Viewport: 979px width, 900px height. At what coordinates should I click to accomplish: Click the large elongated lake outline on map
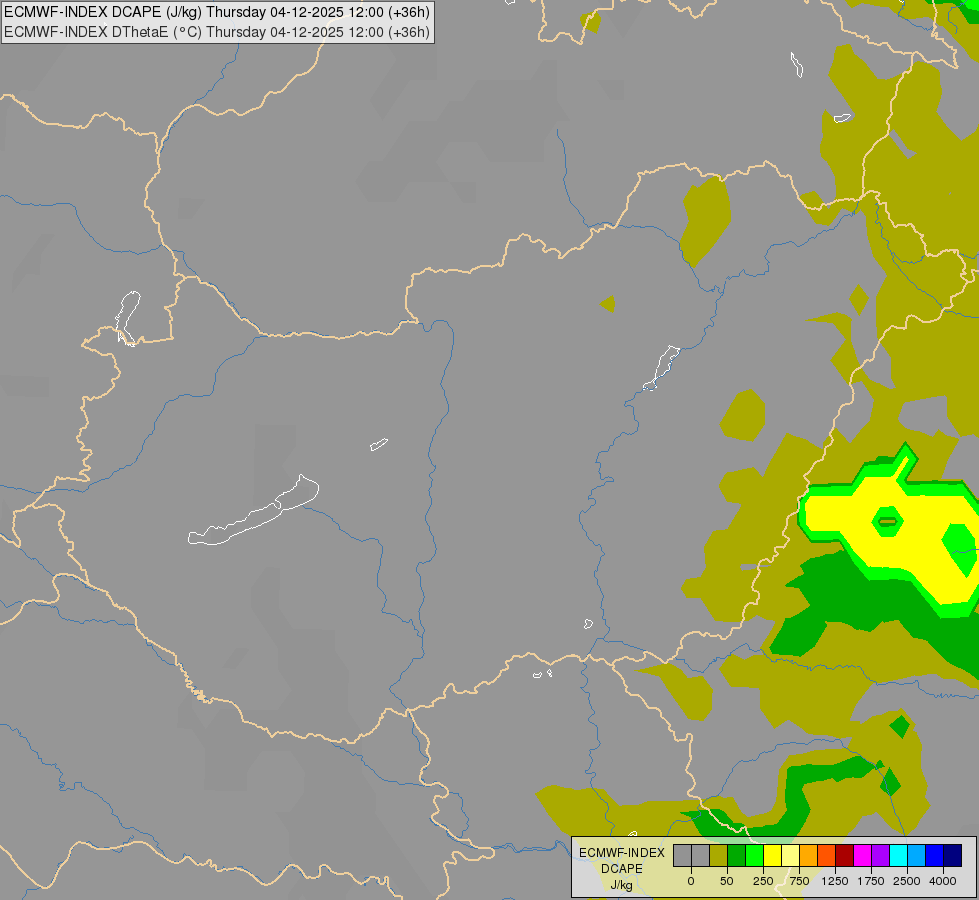point(253,510)
